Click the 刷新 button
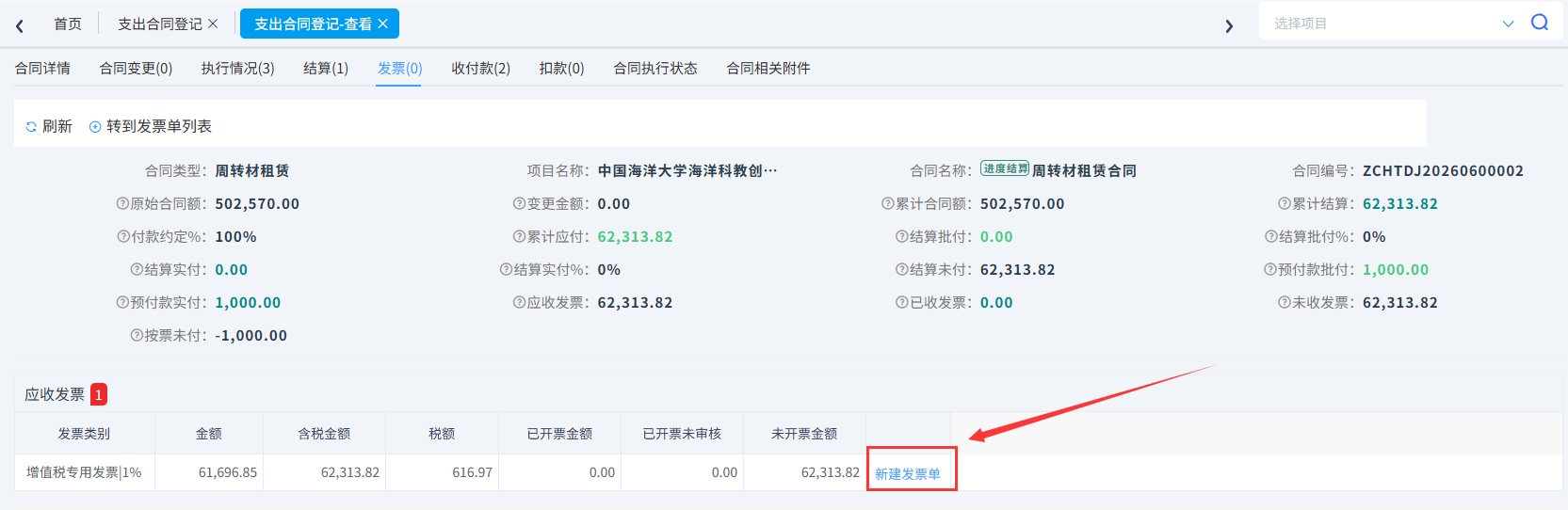This screenshot has width=1568, height=510. click(49, 126)
